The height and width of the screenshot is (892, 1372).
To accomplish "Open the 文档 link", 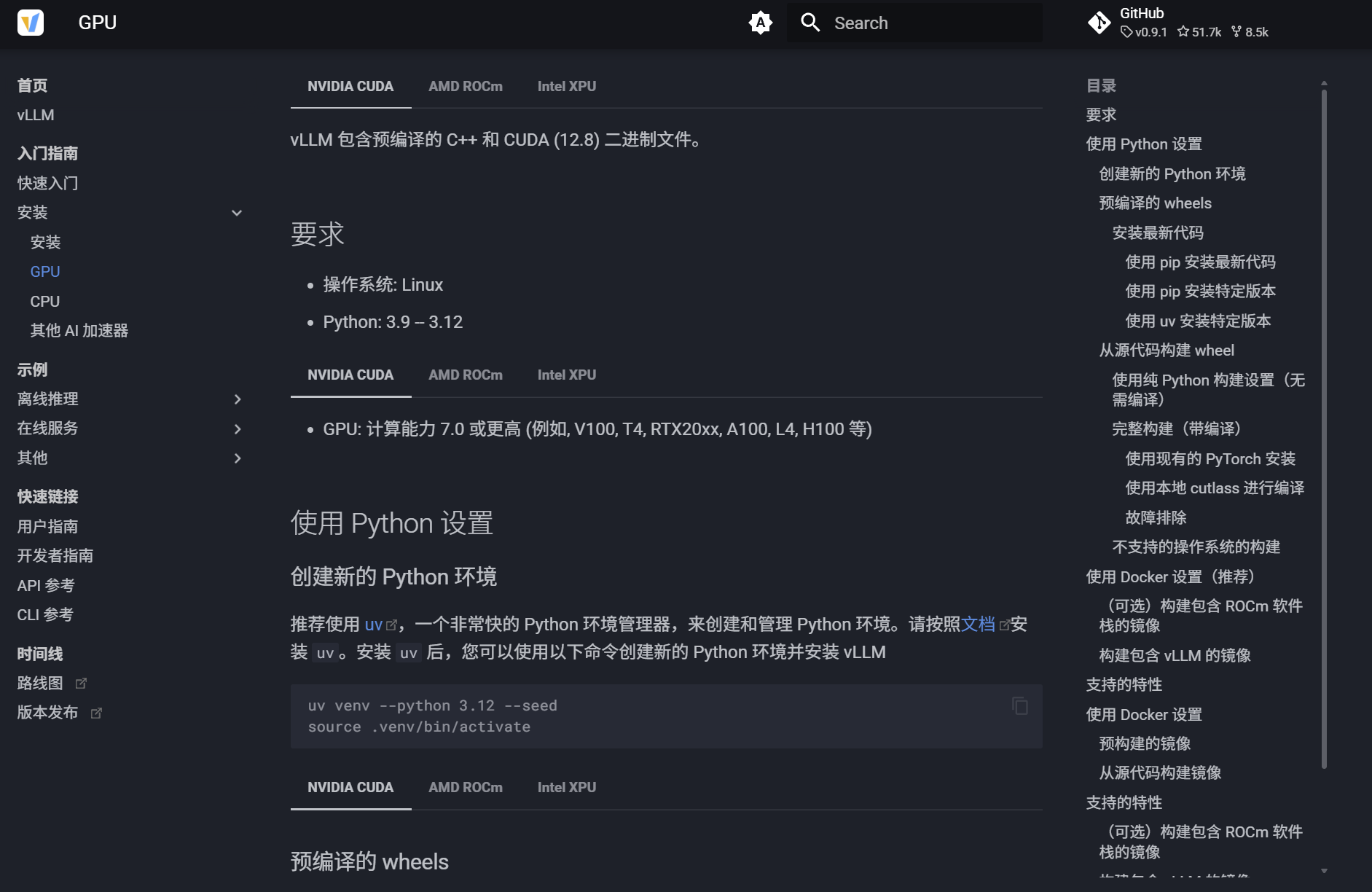I will [x=979, y=624].
